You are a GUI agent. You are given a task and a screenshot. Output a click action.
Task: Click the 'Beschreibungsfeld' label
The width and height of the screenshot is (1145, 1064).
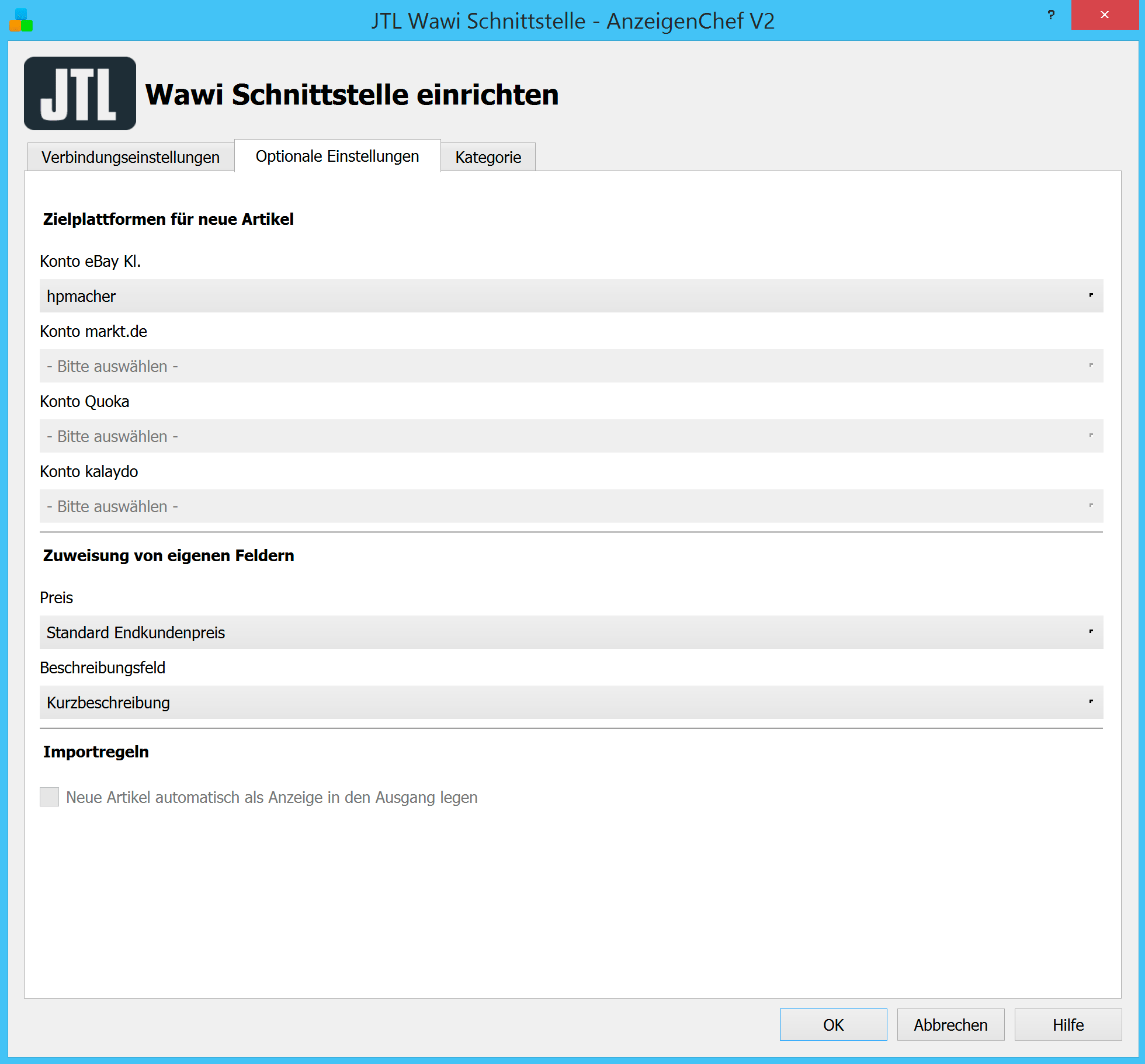[x=103, y=667]
